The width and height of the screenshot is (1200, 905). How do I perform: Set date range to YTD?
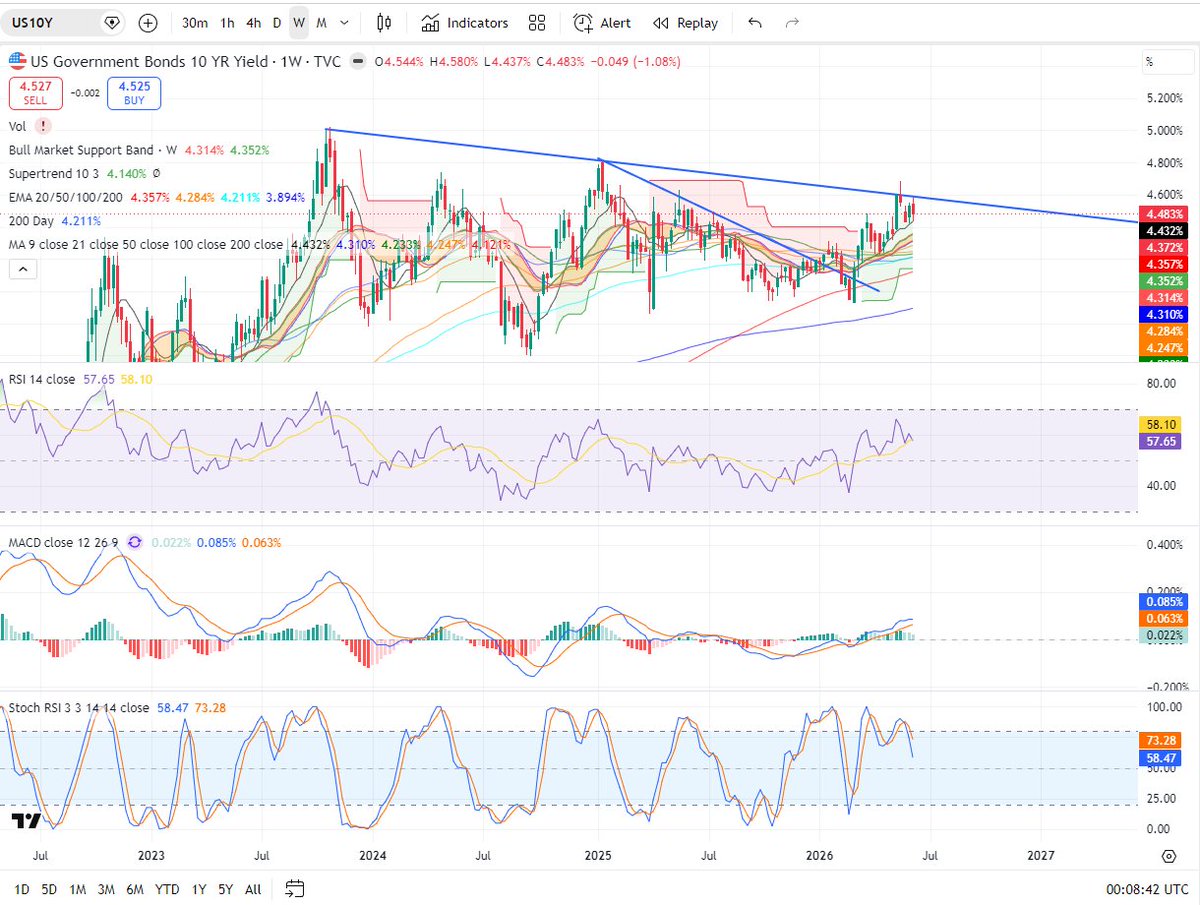[x=168, y=889]
